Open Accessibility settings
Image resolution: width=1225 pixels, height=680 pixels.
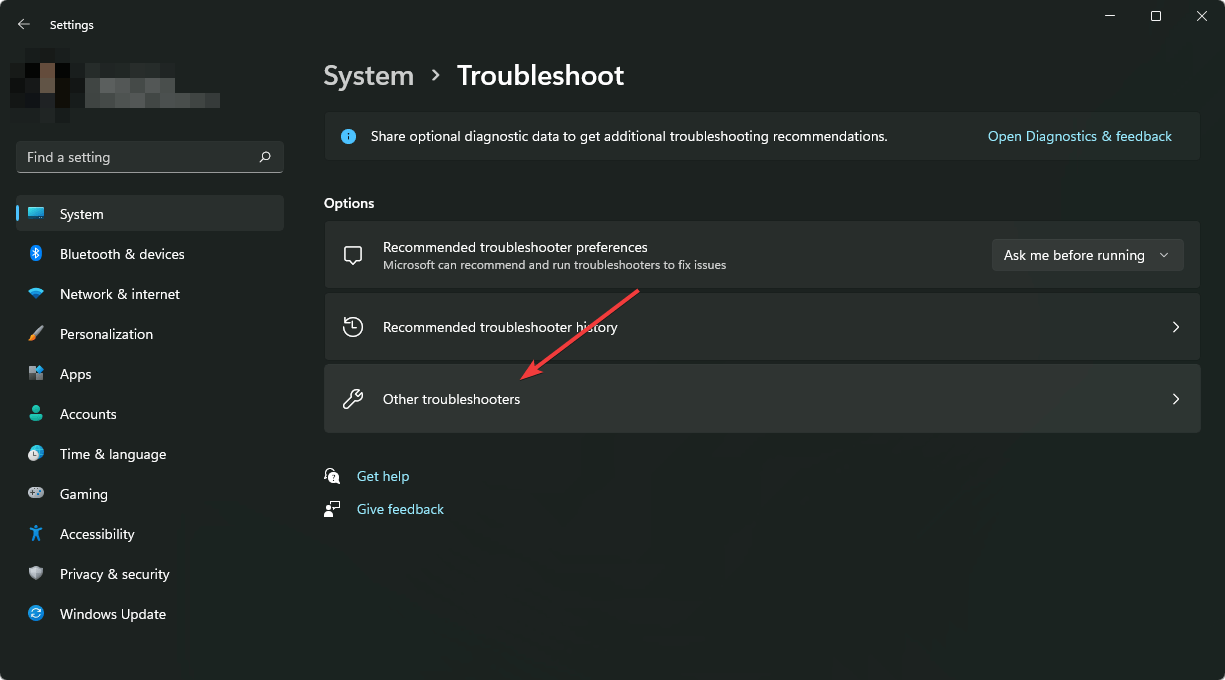150,534
